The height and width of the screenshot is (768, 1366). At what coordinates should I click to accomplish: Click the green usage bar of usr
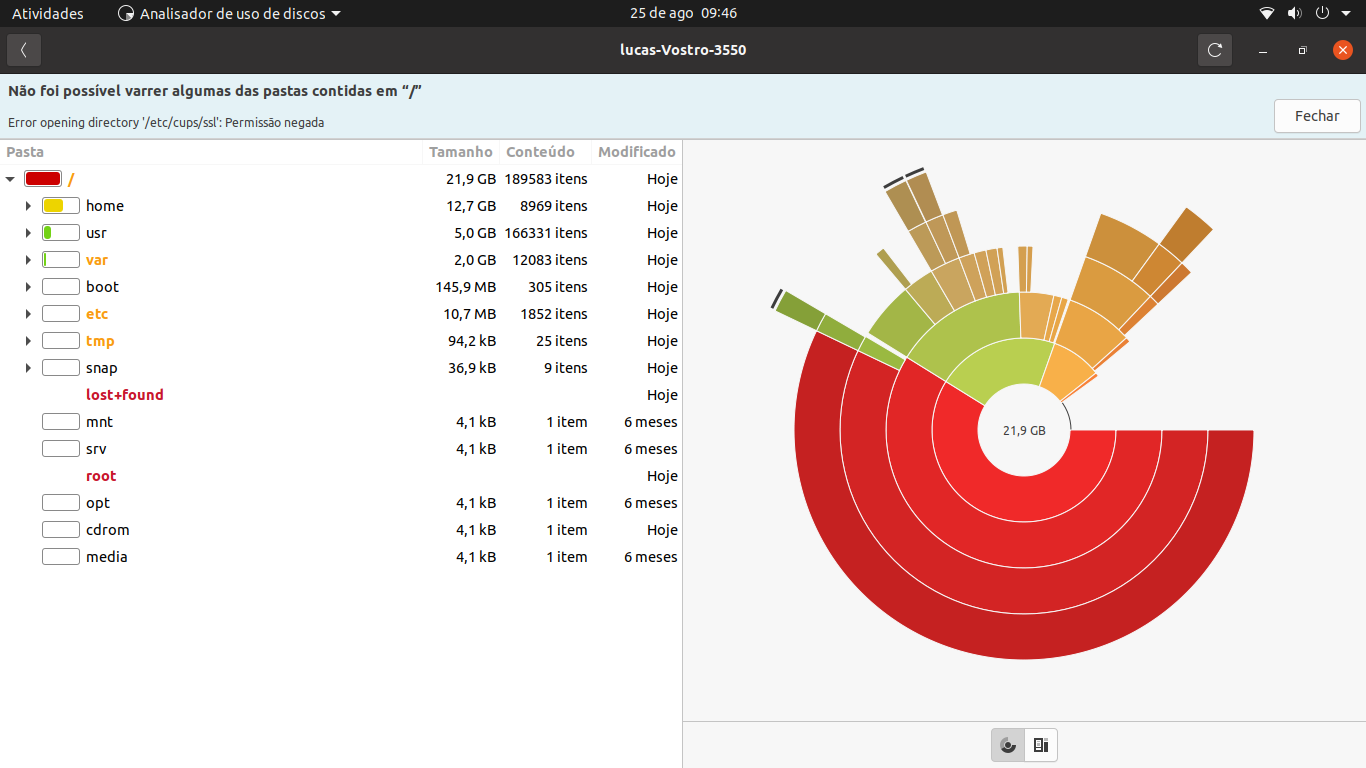pyautogui.click(x=61, y=233)
